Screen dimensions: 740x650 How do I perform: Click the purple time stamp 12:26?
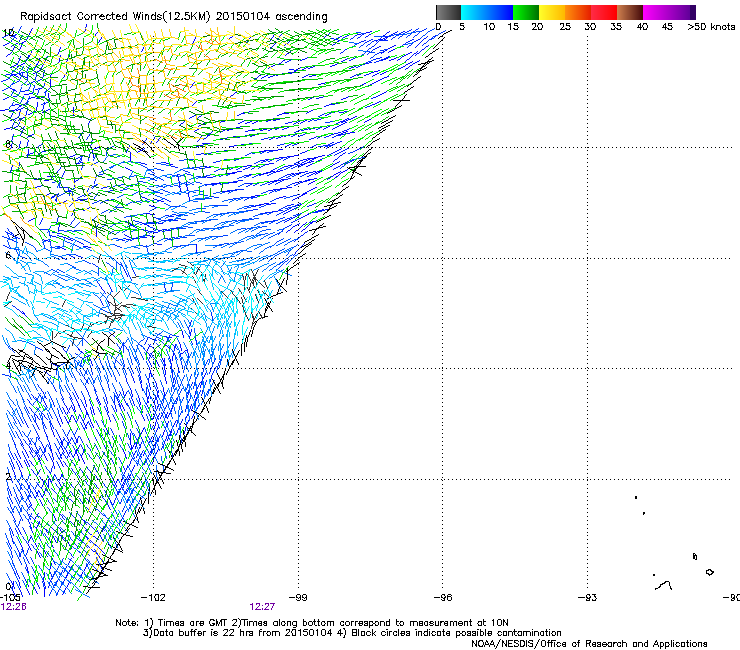tap(14, 607)
